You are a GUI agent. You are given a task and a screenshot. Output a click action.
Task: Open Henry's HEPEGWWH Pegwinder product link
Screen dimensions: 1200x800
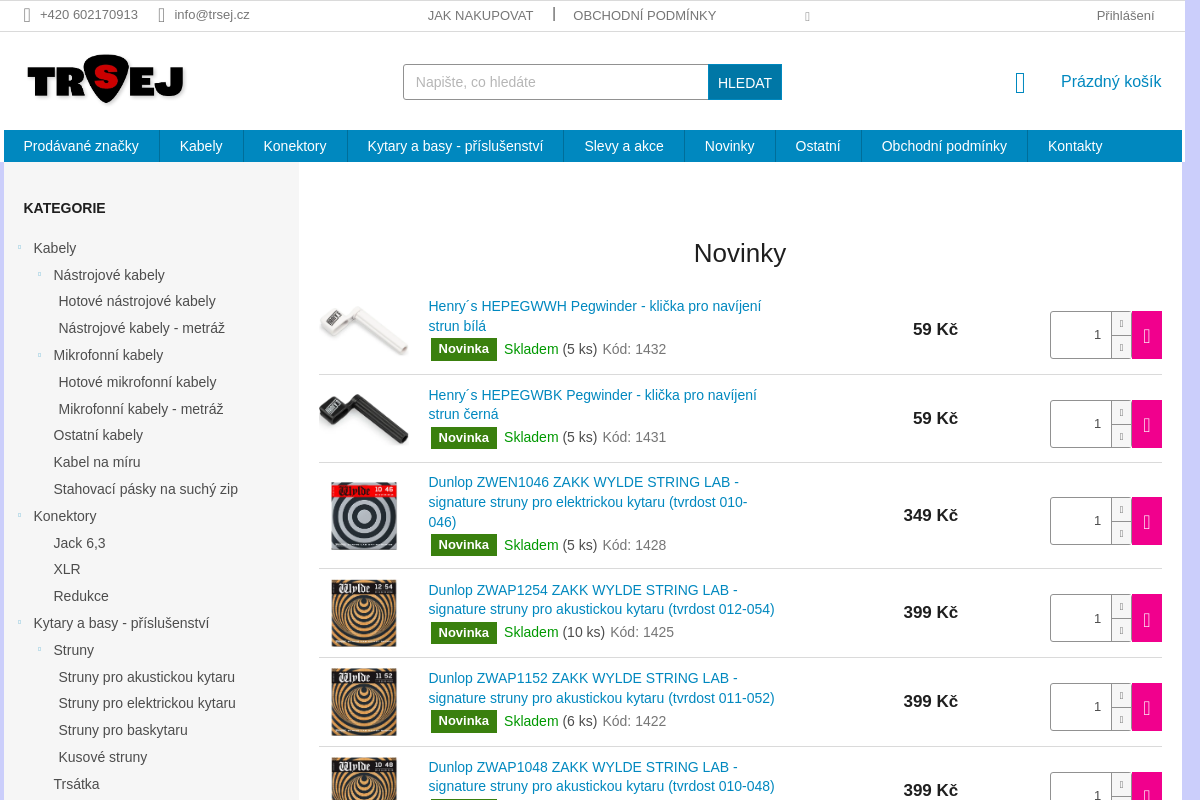click(x=595, y=316)
